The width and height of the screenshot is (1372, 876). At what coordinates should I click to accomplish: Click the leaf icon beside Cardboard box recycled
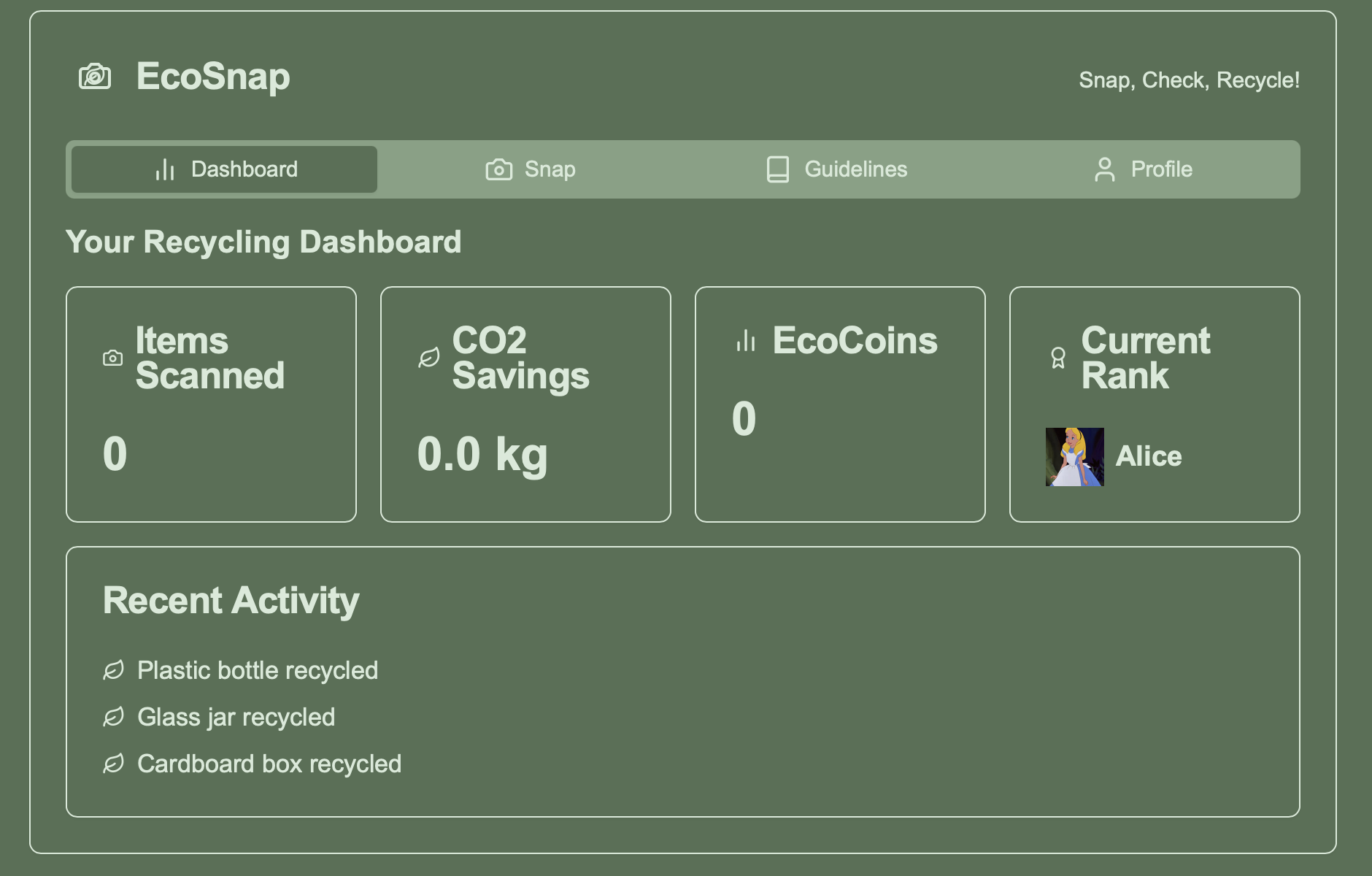click(113, 764)
